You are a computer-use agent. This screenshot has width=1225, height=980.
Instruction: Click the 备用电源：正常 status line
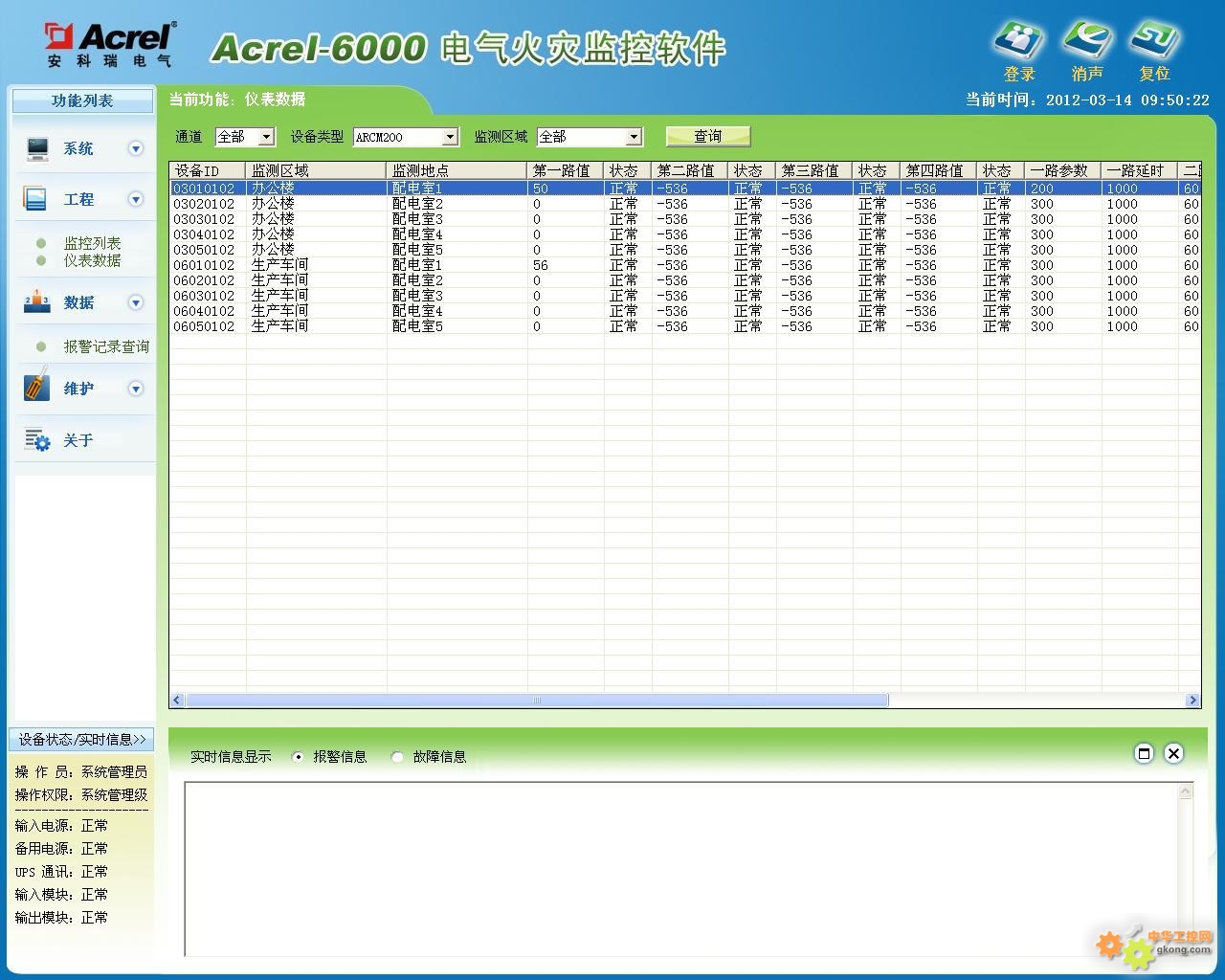[61, 848]
